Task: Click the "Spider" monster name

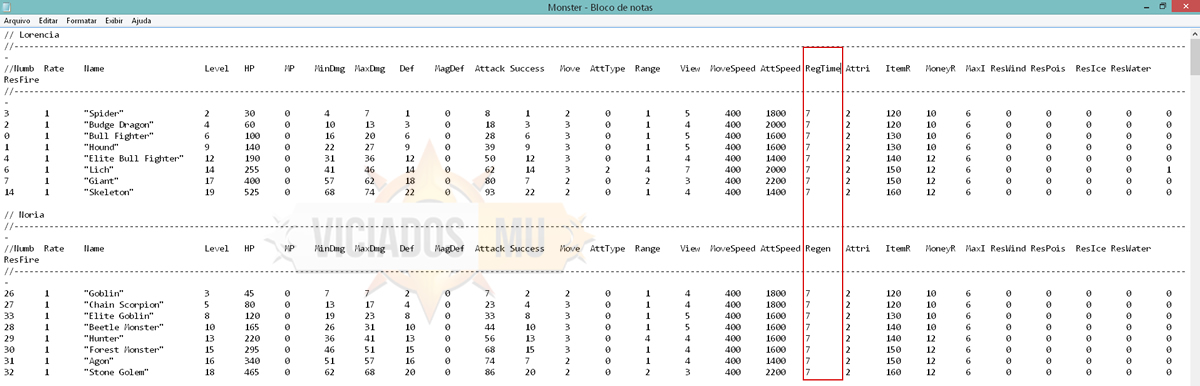Action: point(103,114)
